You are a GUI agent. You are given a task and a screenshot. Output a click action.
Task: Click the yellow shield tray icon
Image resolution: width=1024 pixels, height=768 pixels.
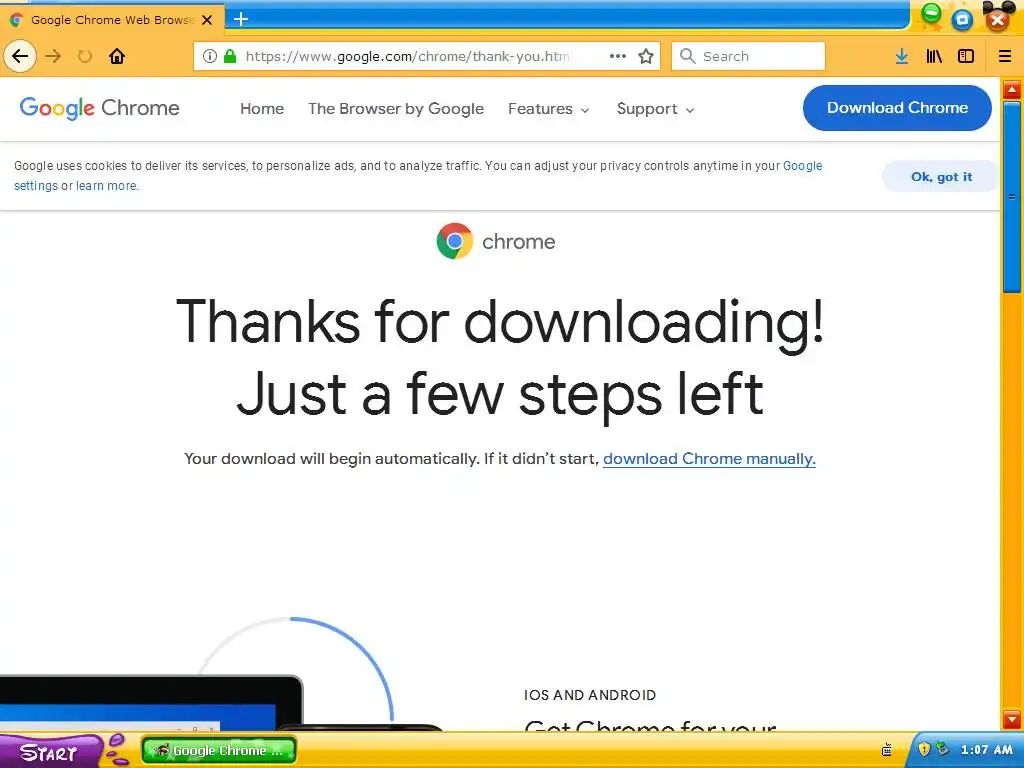tap(923, 749)
